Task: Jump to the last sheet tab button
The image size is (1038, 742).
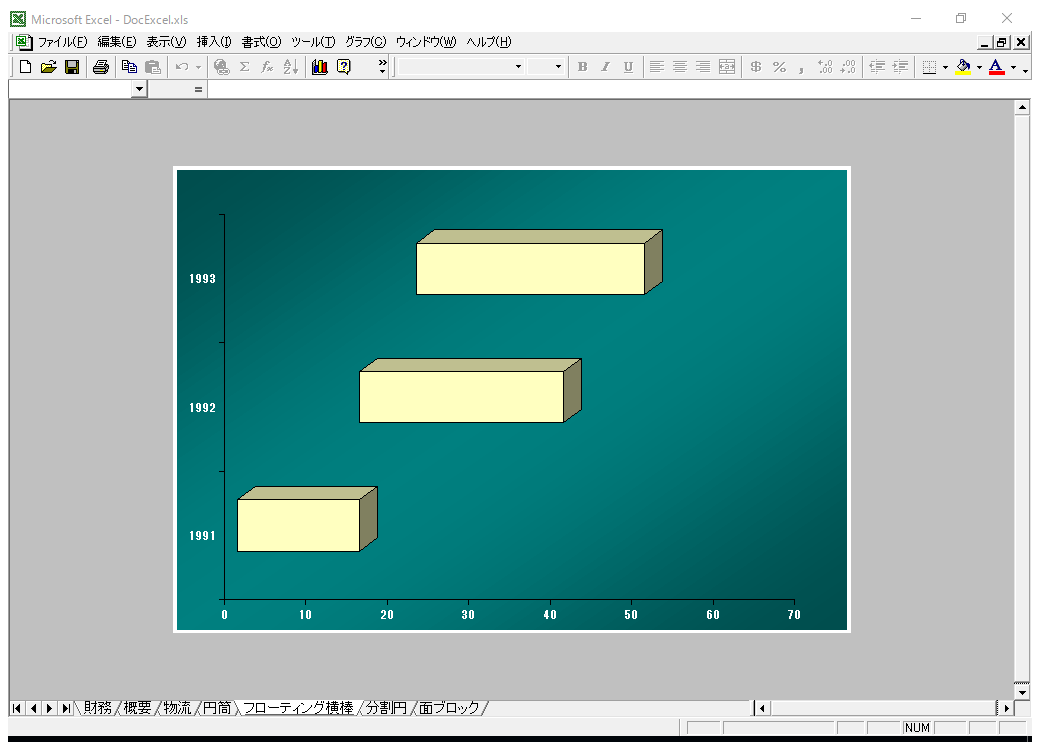Action: click(65, 708)
